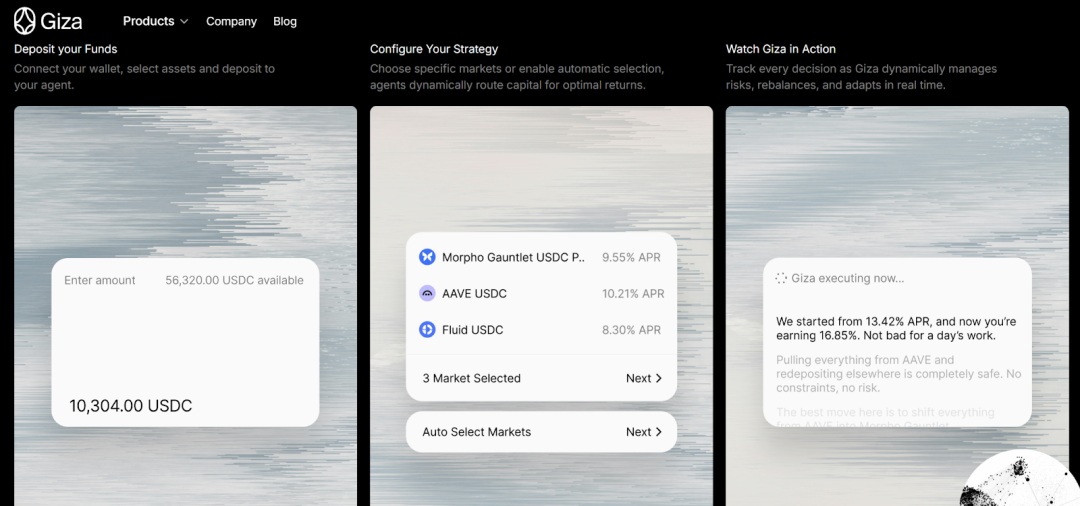Select the Morpho Gauntlet USDC market row
This screenshot has height=506, width=1080.
(540, 257)
